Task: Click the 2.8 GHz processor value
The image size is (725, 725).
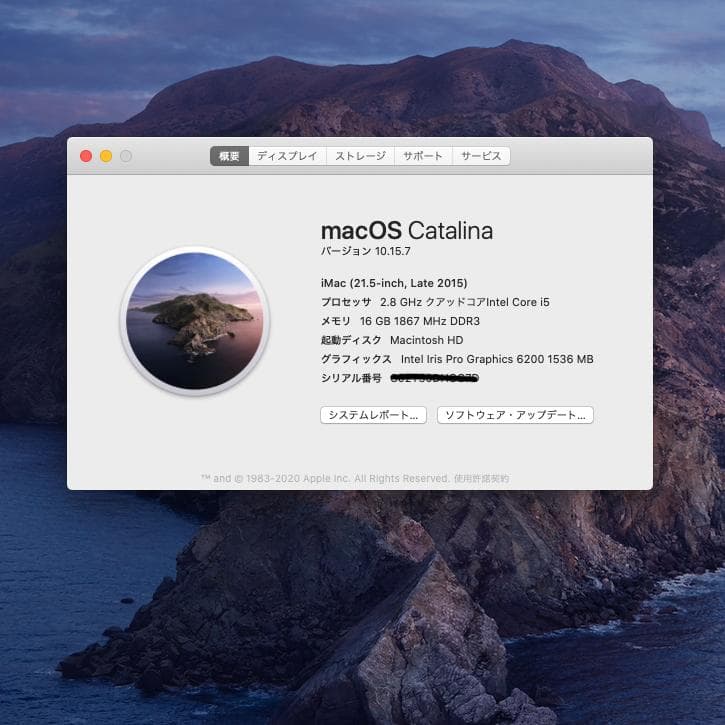Action: [465, 302]
